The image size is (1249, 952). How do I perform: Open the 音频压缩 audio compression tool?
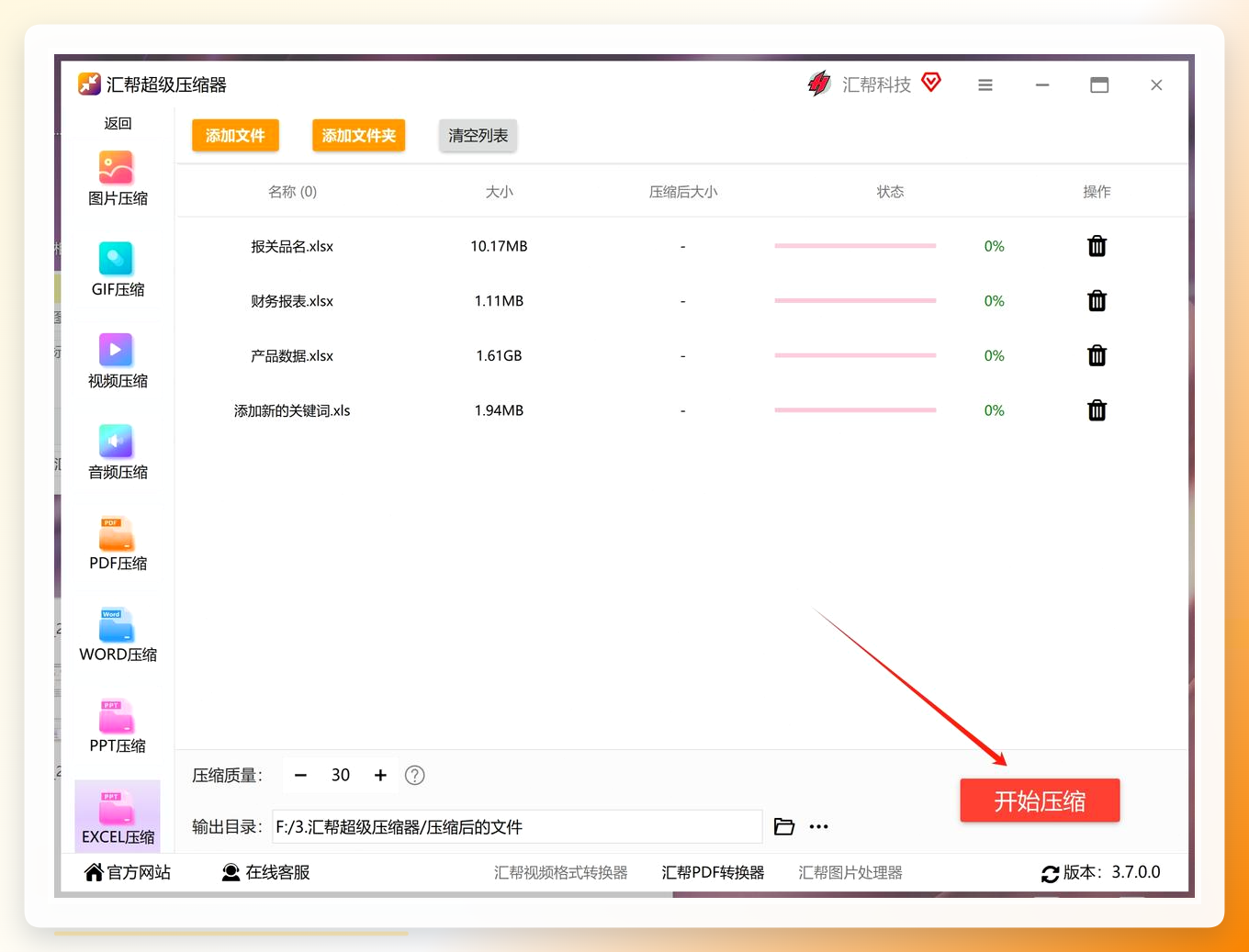pyautogui.click(x=118, y=453)
